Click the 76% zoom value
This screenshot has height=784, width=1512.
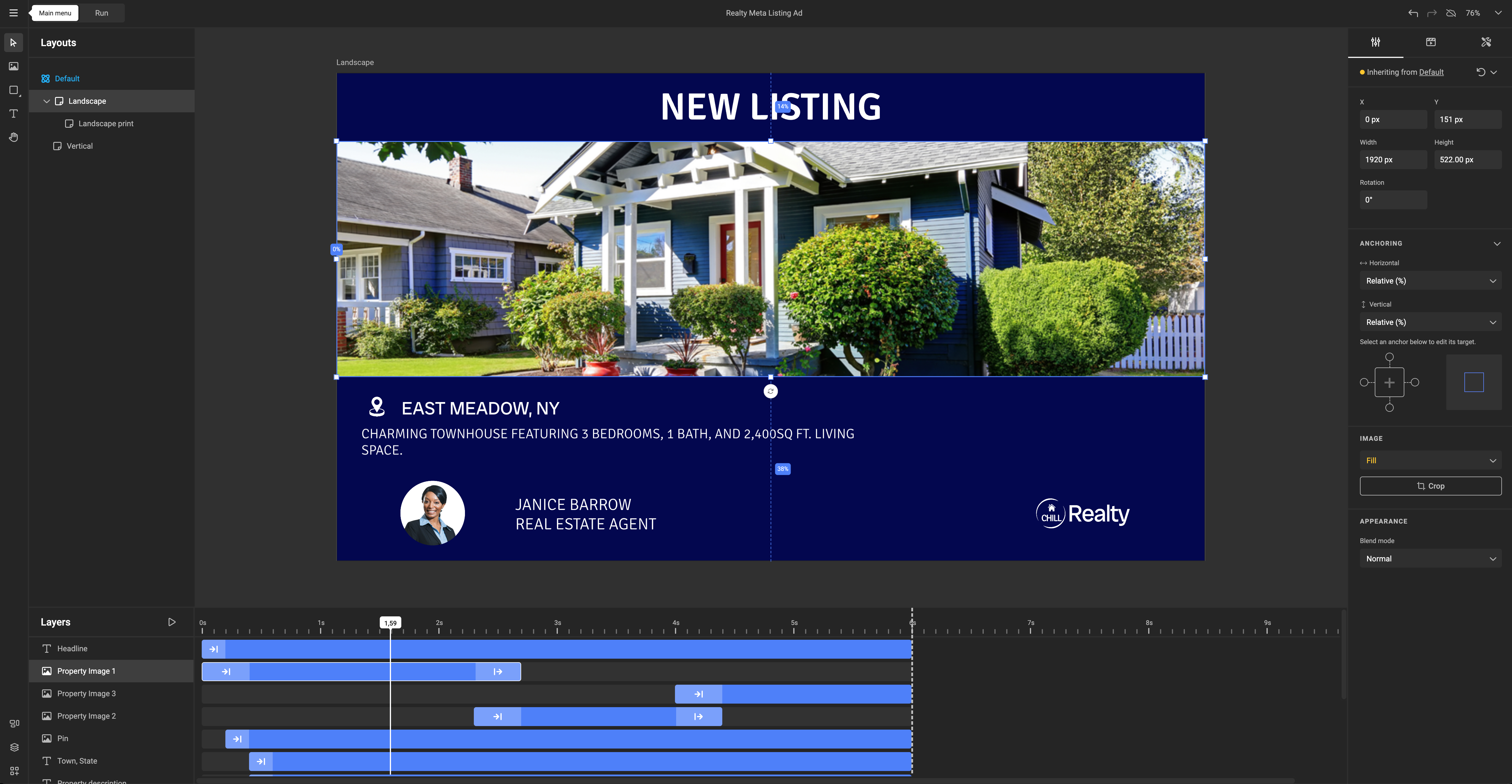tap(1473, 13)
